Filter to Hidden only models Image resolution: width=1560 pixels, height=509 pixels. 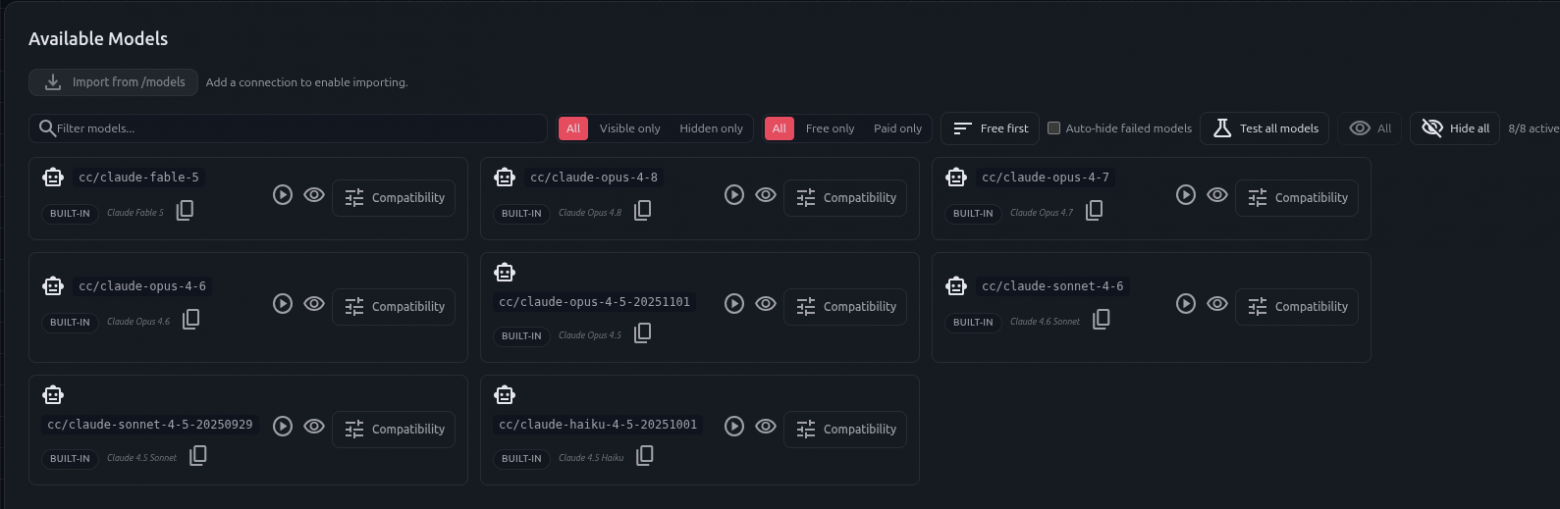[711, 128]
